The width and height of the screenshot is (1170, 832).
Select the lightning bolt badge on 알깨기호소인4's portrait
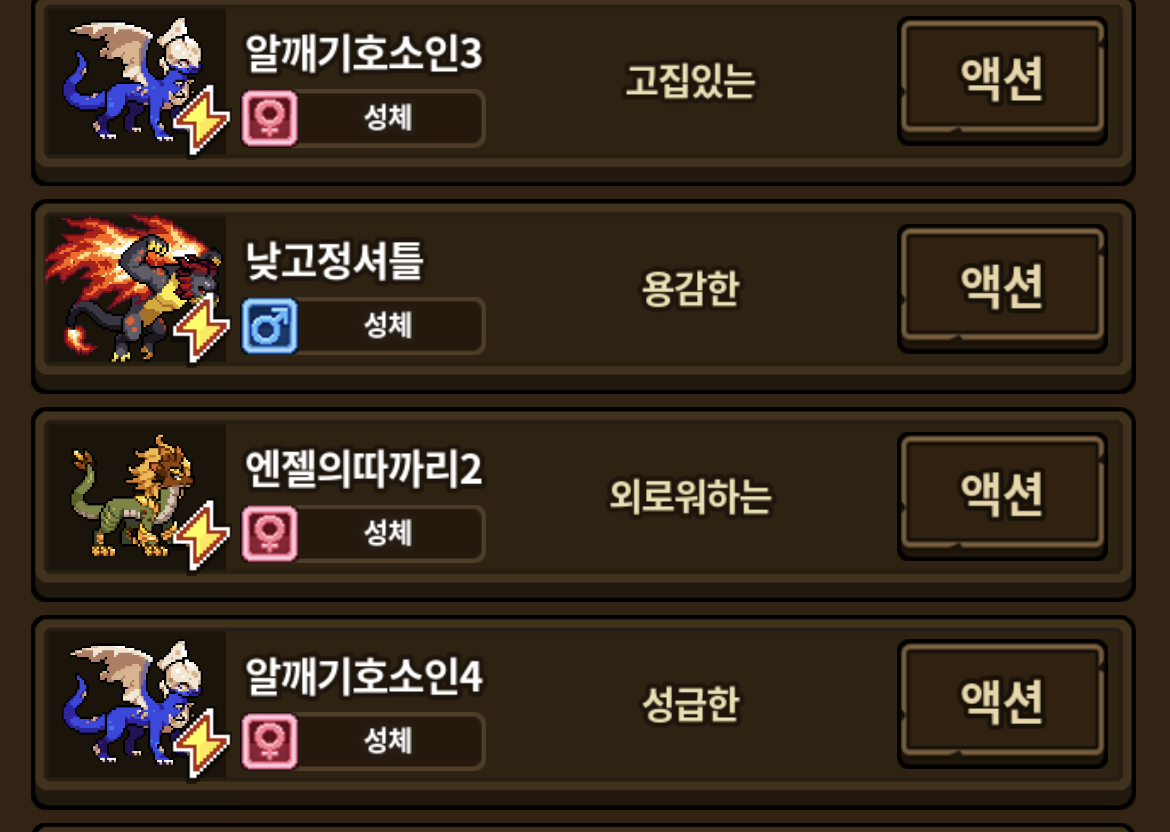[201, 742]
